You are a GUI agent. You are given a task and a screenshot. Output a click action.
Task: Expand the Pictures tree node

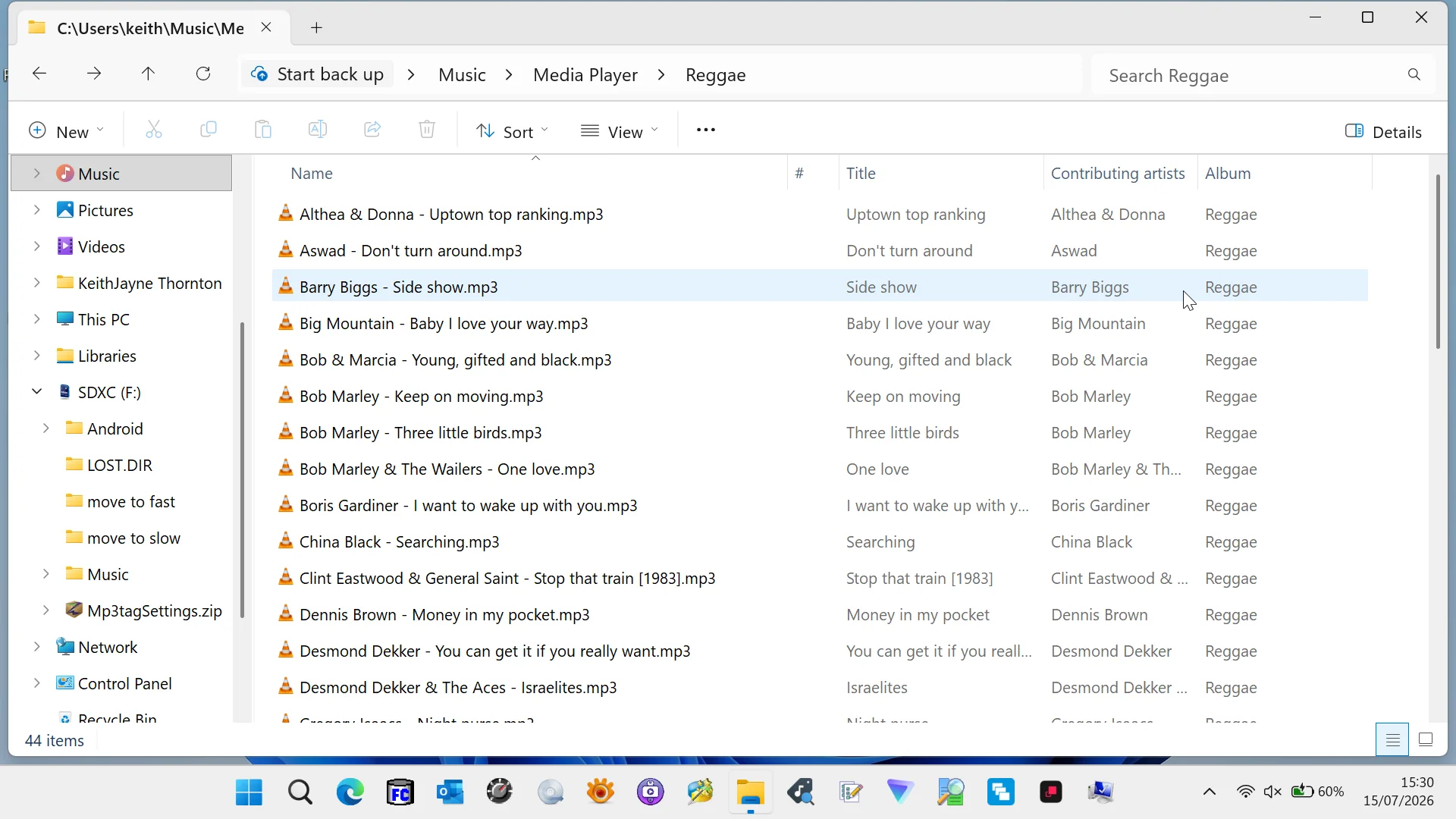(36, 210)
